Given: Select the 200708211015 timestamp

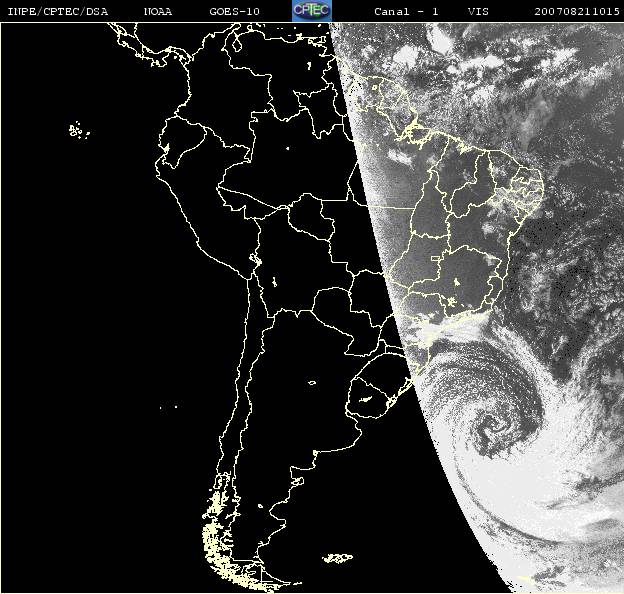Looking at the screenshot, I should pos(577,12).
